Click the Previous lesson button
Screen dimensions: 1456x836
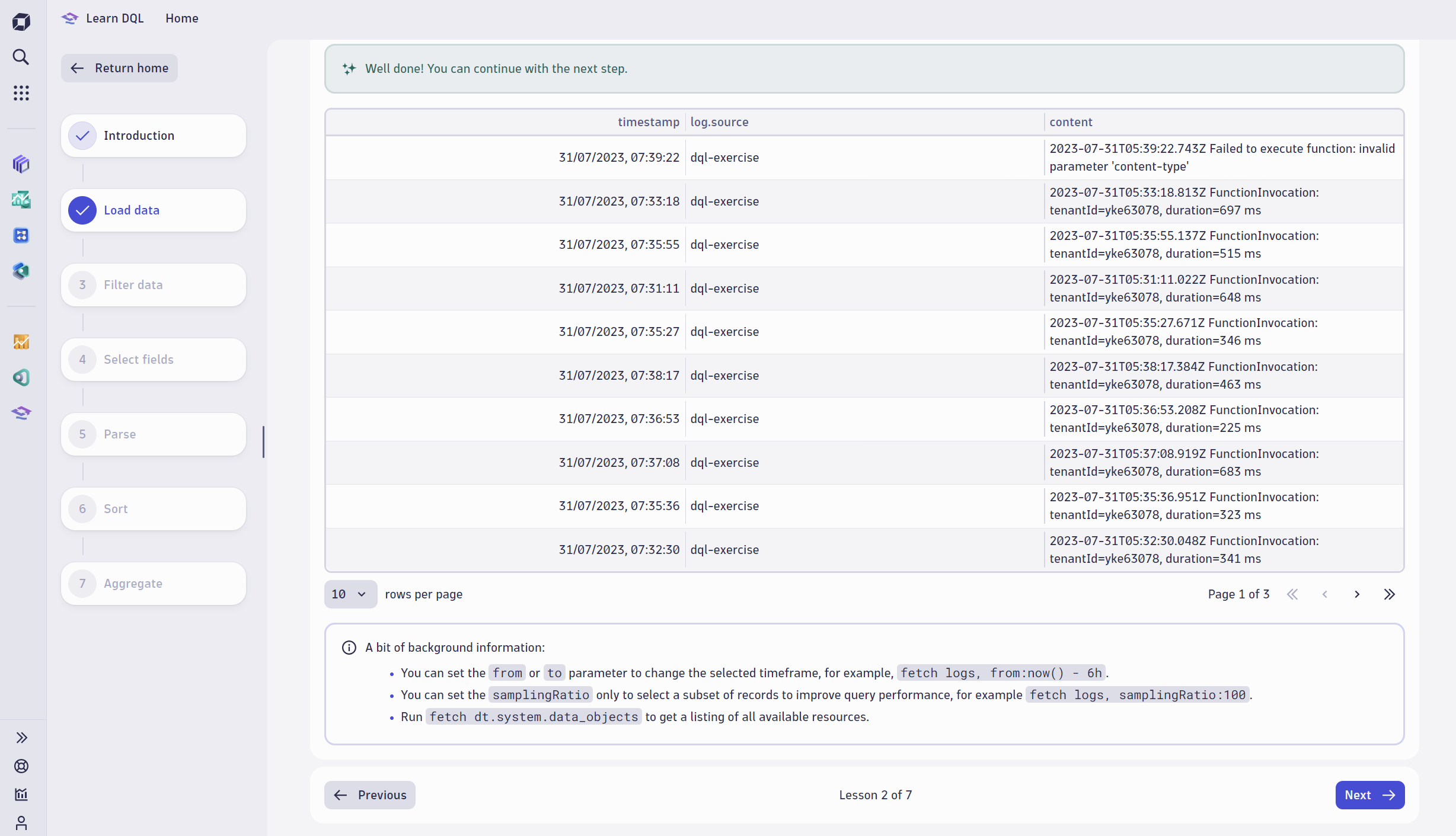coord(370,795)
